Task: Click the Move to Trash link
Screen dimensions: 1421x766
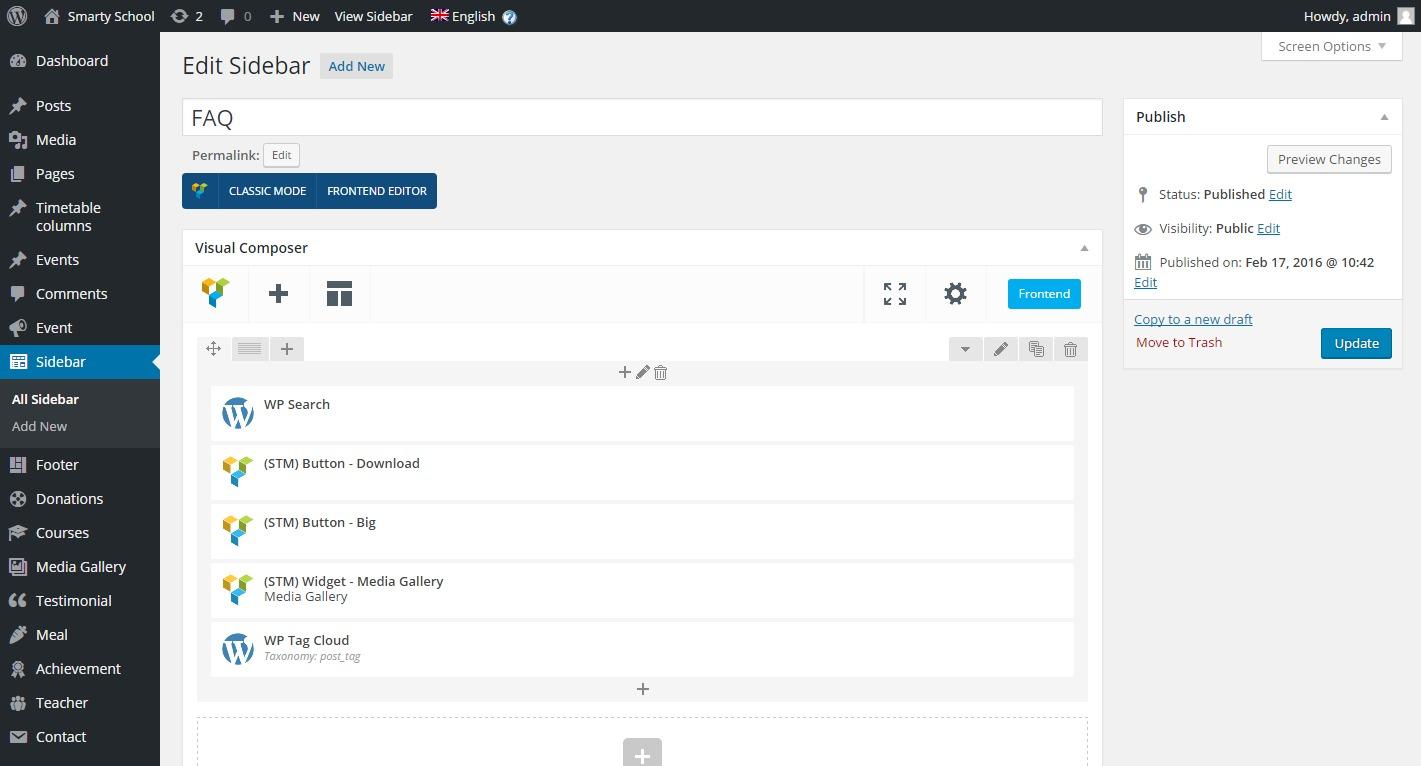Action: pyautogui.click(x=1179, y=342)
